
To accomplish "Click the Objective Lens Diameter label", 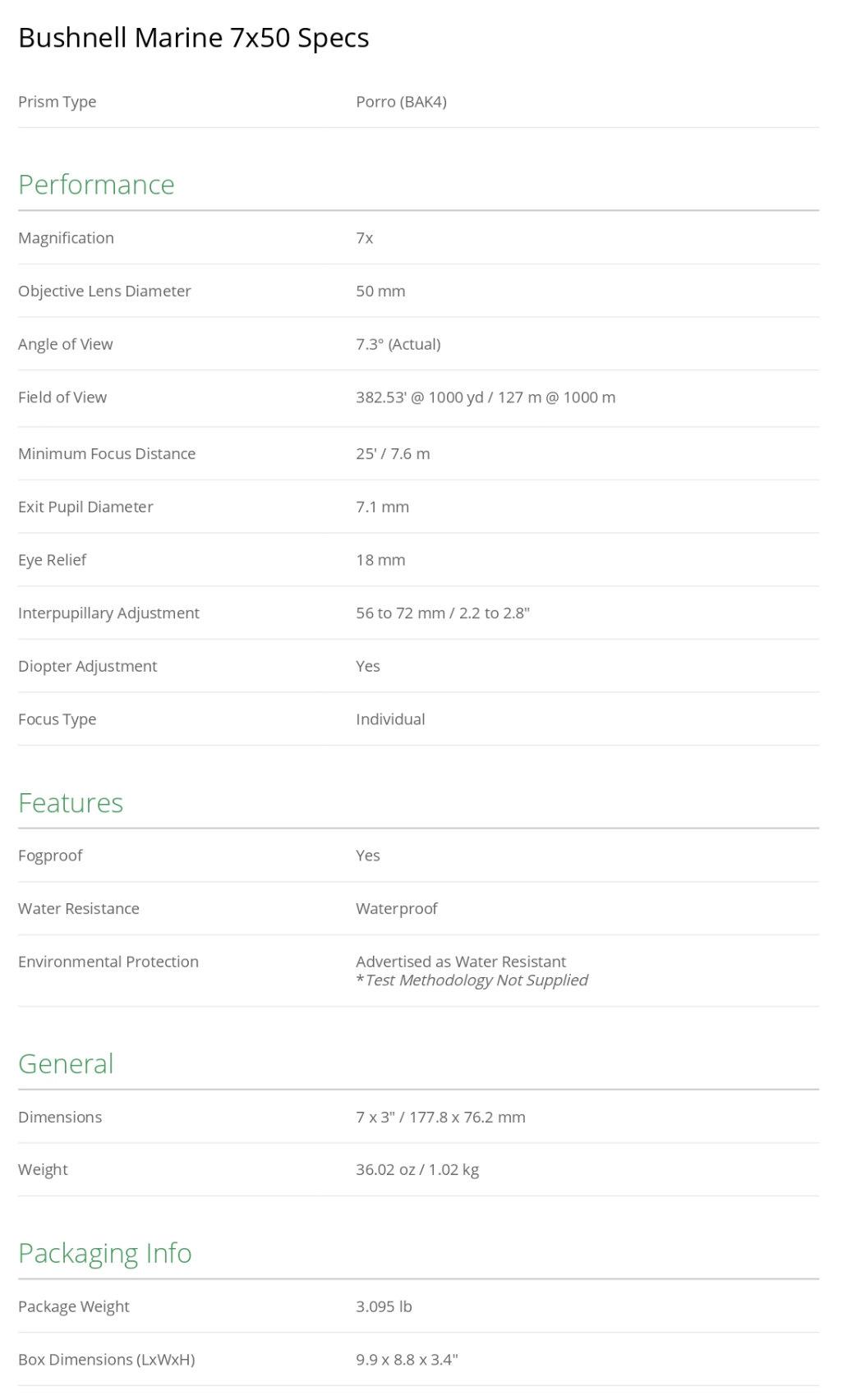I will tap(104, 291).
